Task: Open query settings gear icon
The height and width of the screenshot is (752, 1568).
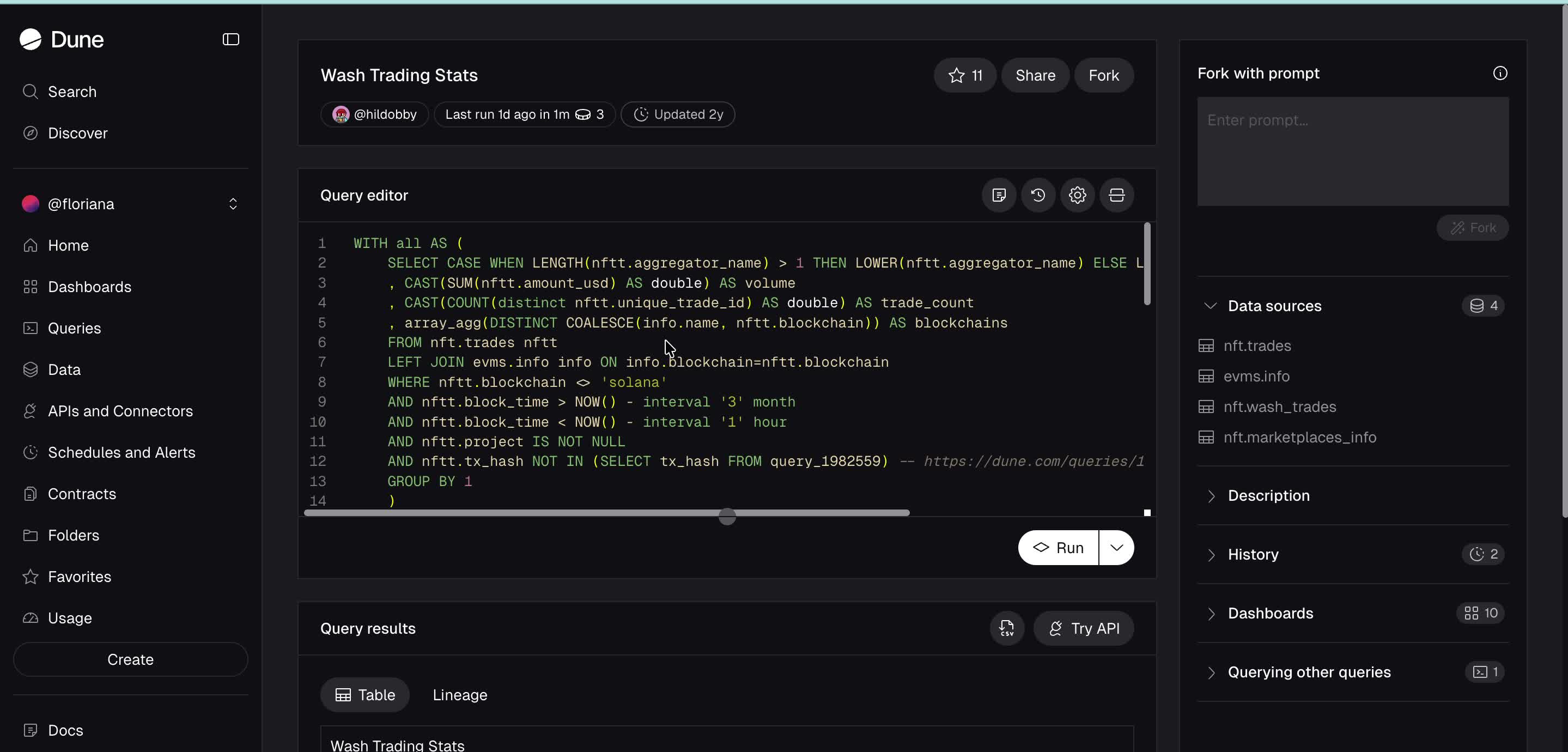Action: pyautogui.click(x=1078, y=196)
